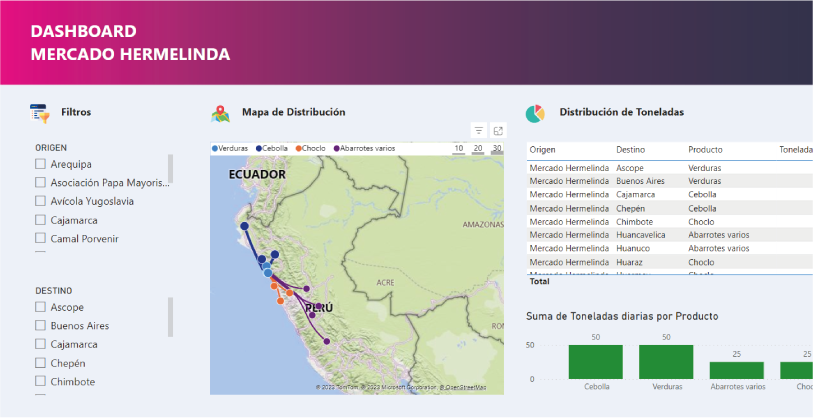Select the Verduras legend marker

pyautogui.click(x=215, y=148)
